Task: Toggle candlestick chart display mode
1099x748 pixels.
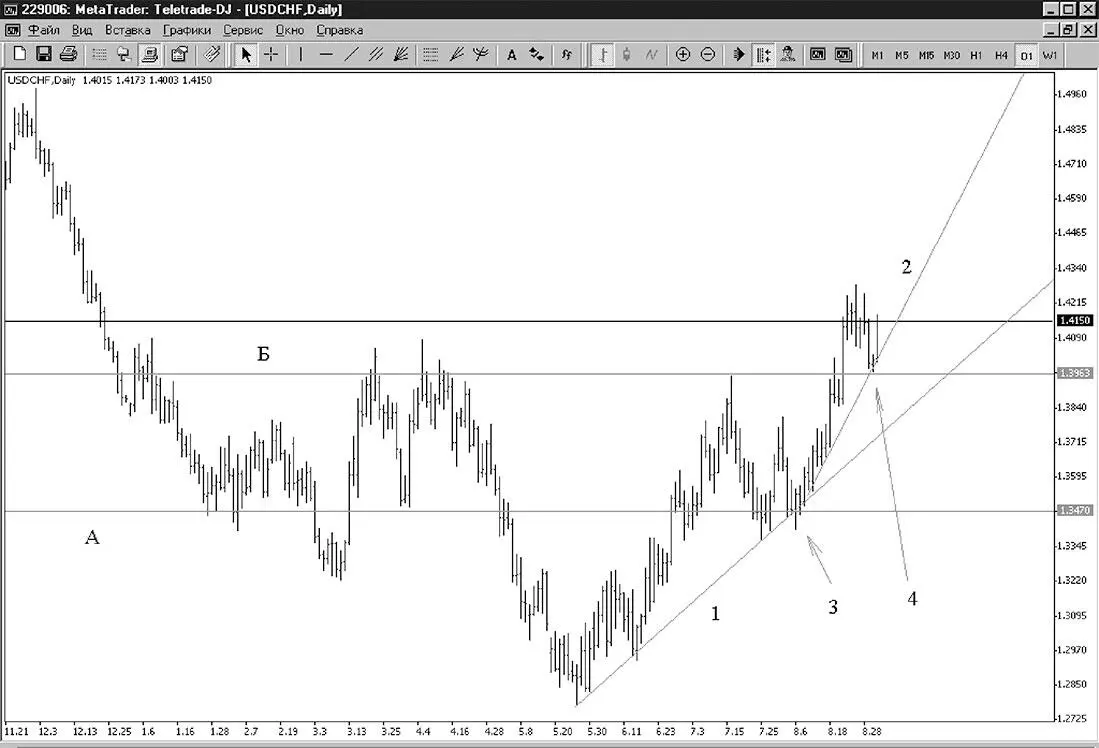Action: (x=627, y=54)
